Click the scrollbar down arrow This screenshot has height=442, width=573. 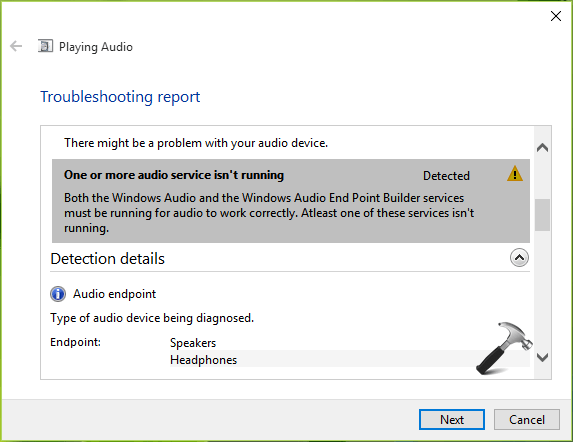point(543,357)
